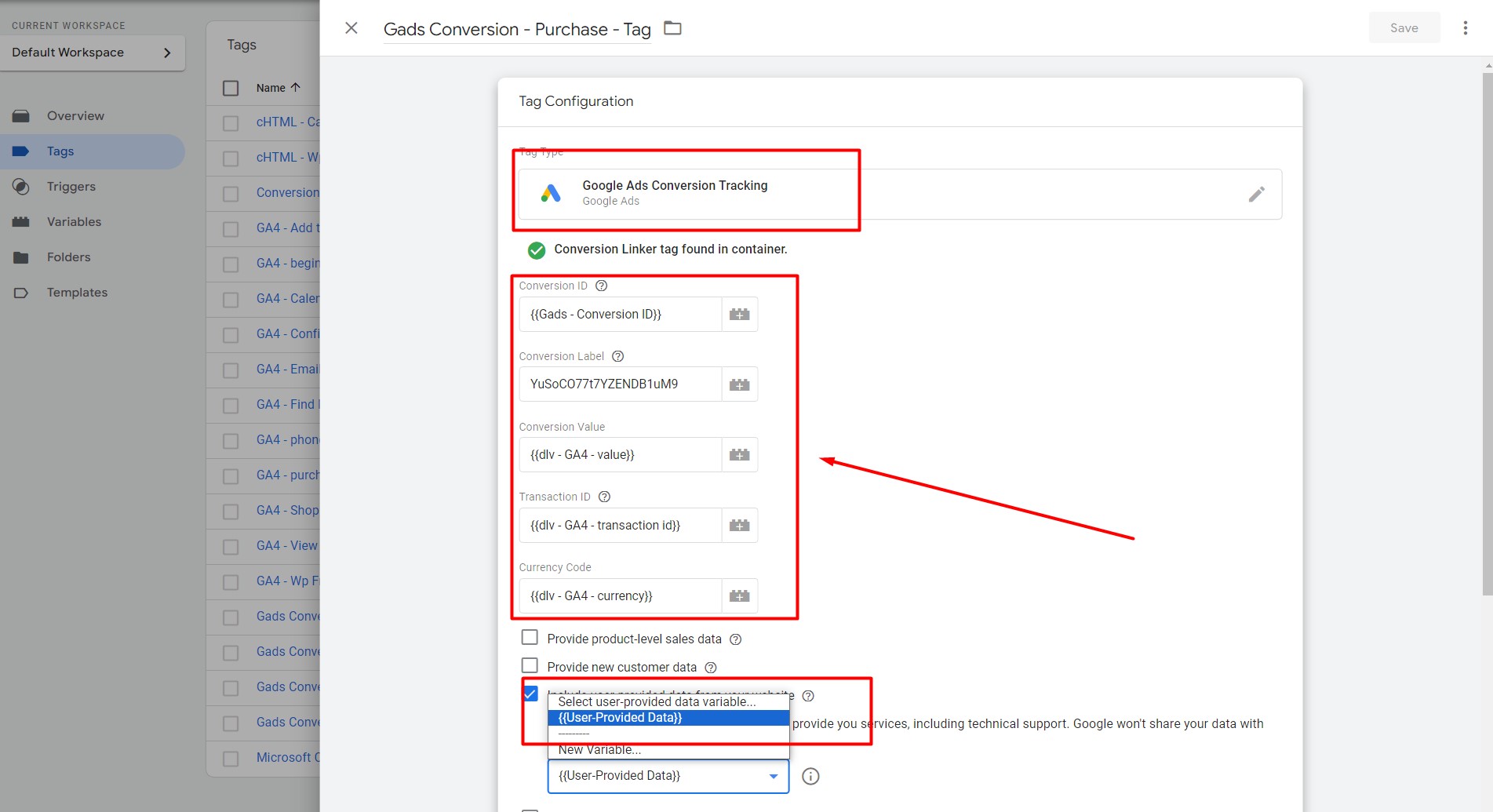Click the Conversion Label input field
The height and width of the screenshot is (812, 1493).
tap(620, 384)
